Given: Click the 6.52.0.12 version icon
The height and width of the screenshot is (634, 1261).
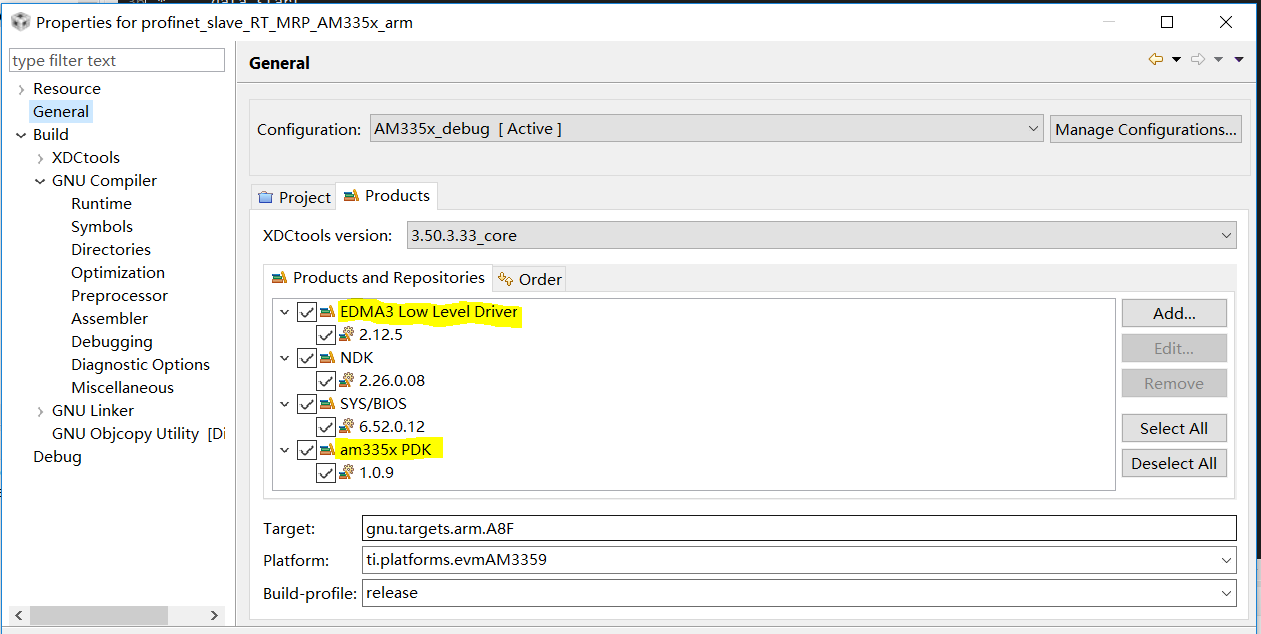Looking at the screenshot, I should pos(347,427).
